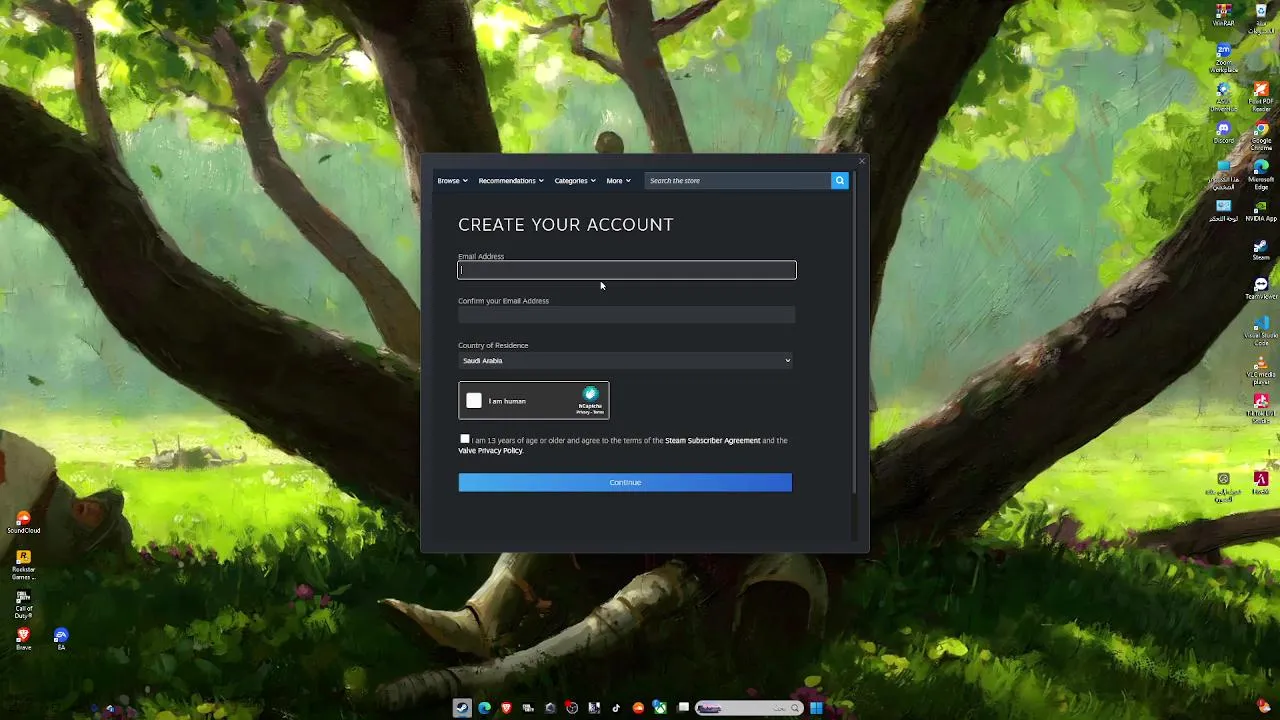
Task: Click the Continue button
Action: pyautogui.click(x=625, y=483)
